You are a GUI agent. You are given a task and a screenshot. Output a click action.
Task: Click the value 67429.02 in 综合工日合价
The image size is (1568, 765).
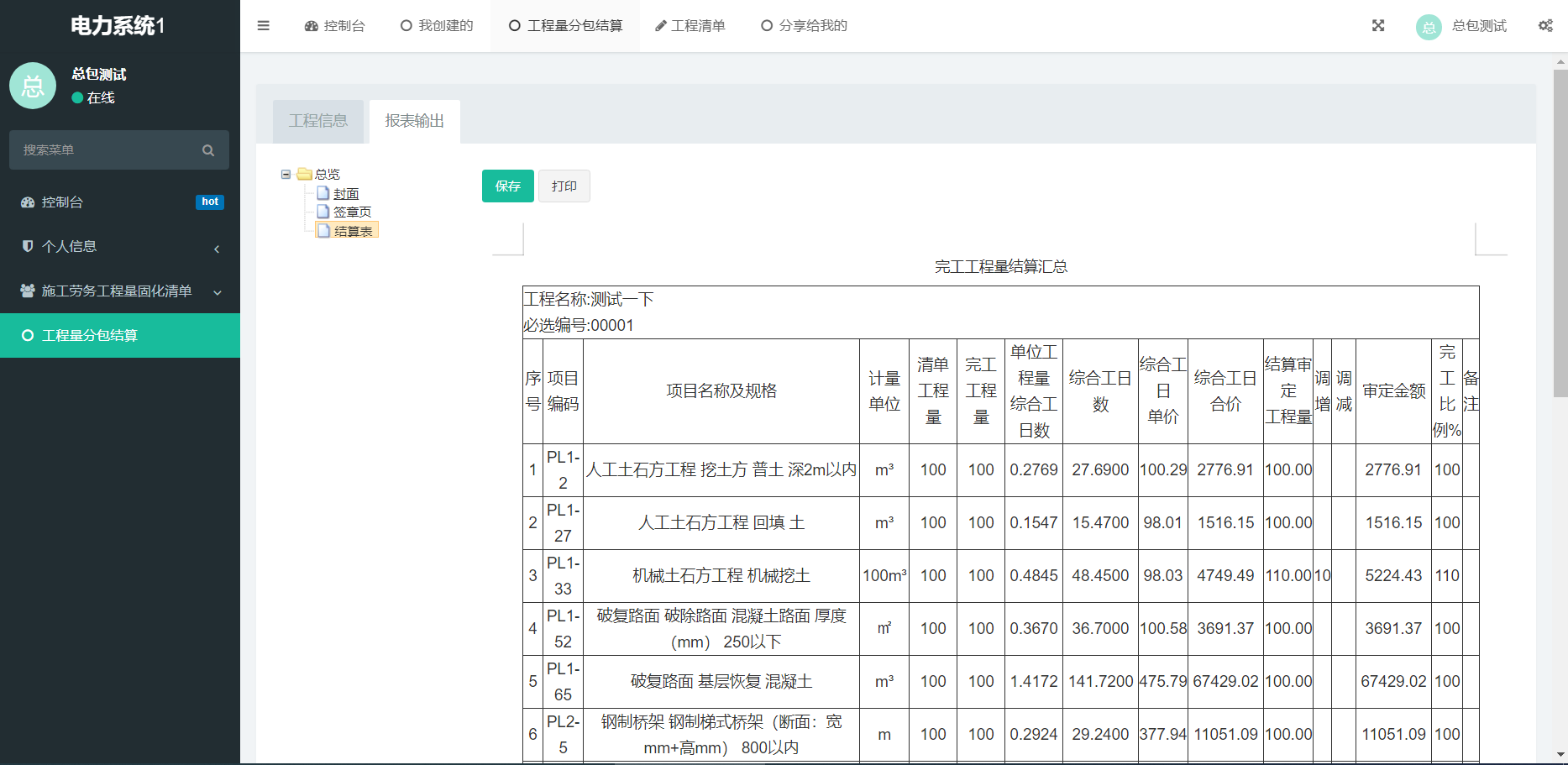click(1225, 682)
